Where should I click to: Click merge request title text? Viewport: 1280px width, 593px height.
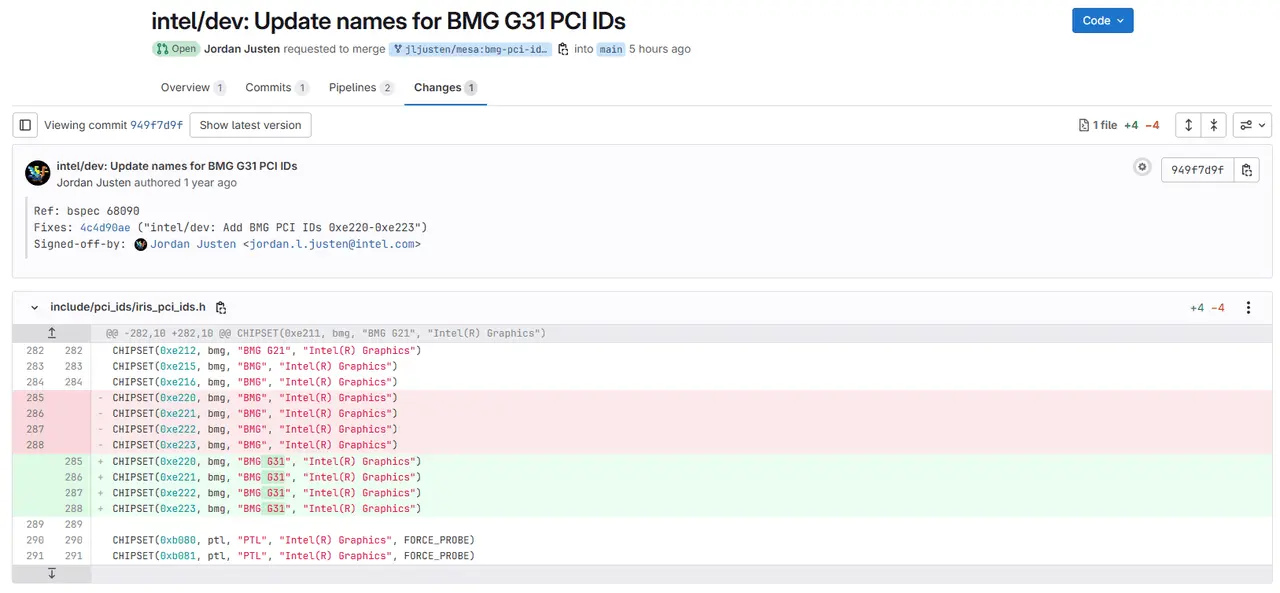pyautogui.click(x=388, y=20)
